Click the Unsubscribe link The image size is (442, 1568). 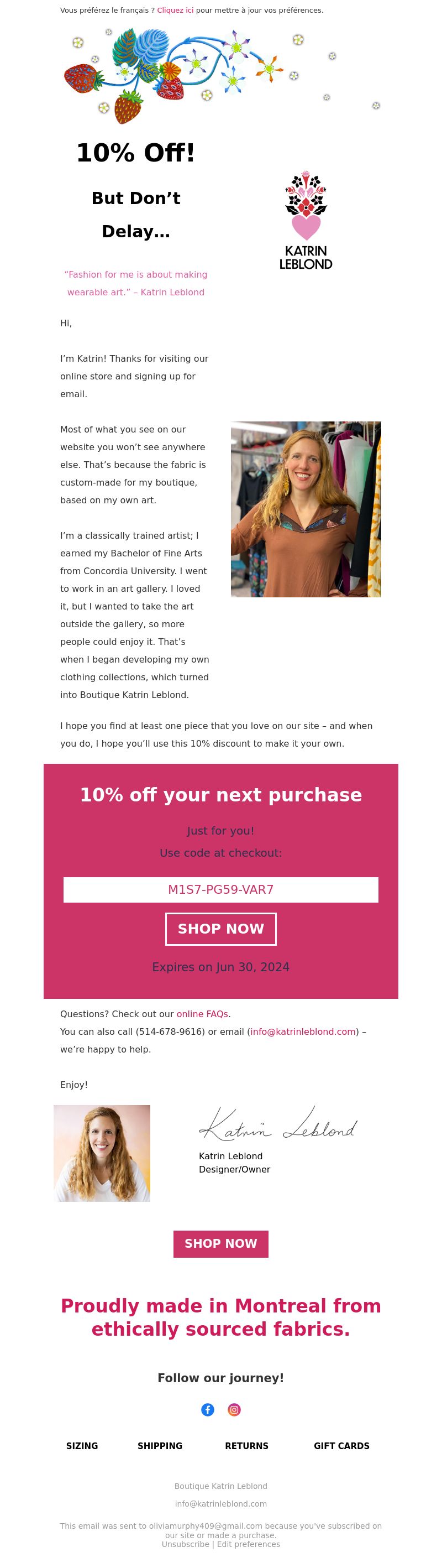tap(186, 1544)
